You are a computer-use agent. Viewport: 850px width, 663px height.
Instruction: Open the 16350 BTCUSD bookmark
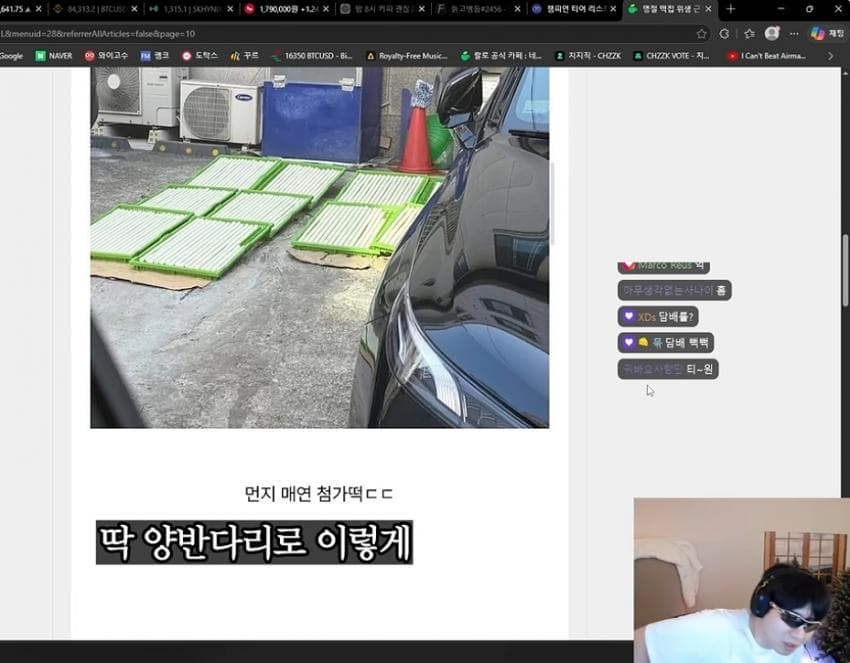312,56
